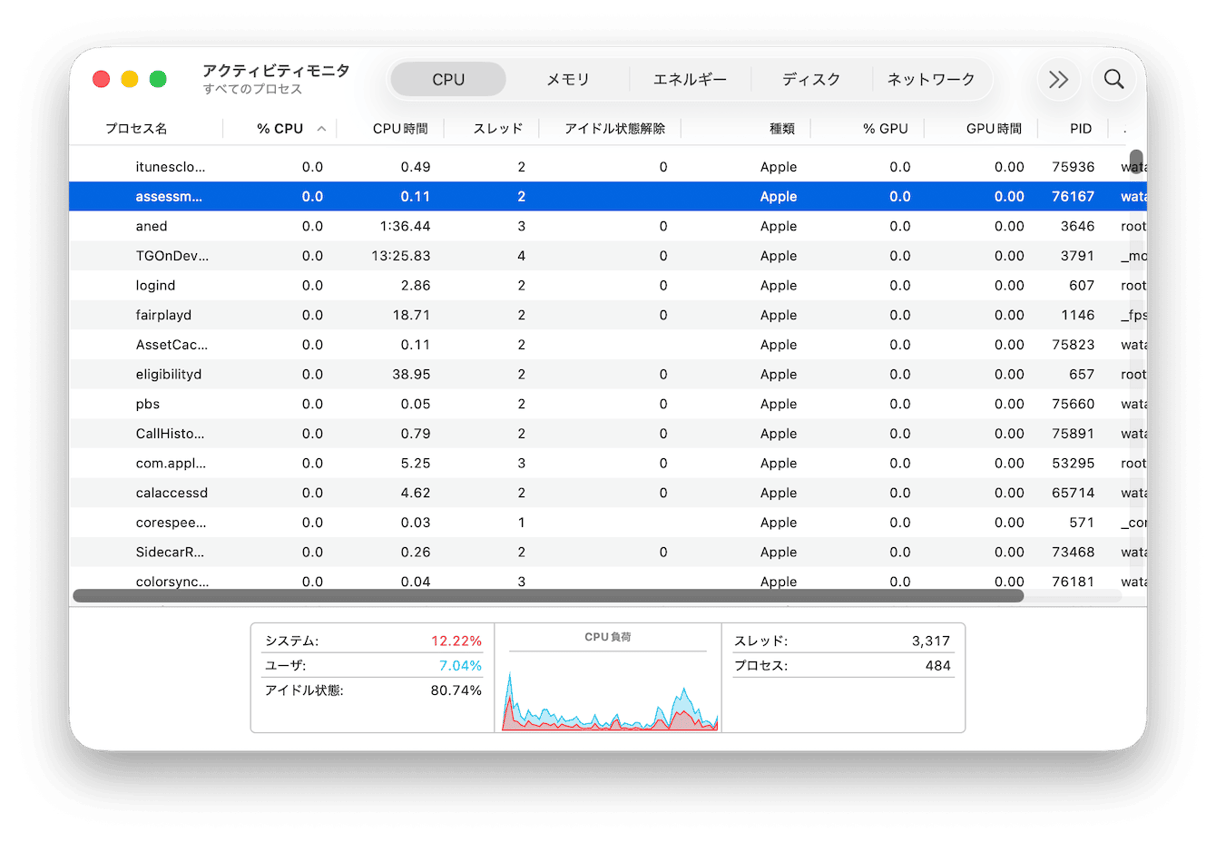Click CPU time 13:25.83 cell
The height and width of the screenshot is (842, 1216).
pos(399,256)
